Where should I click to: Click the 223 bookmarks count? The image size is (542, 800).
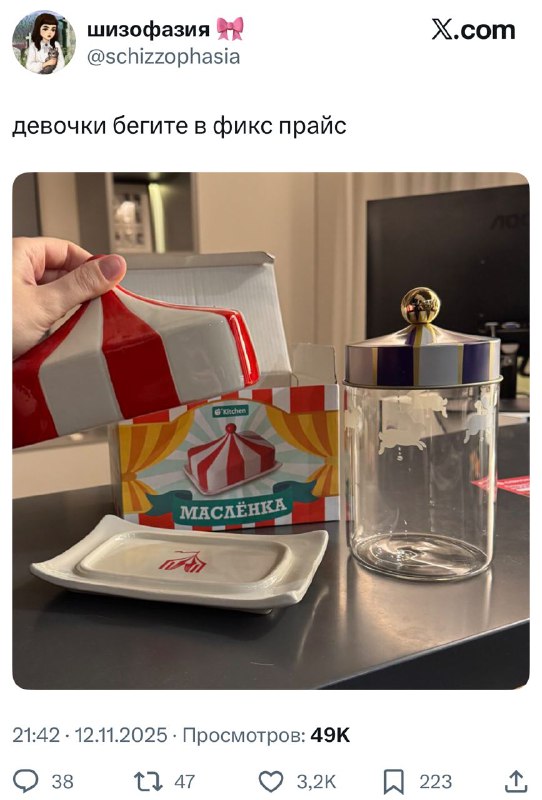point(435,782)
